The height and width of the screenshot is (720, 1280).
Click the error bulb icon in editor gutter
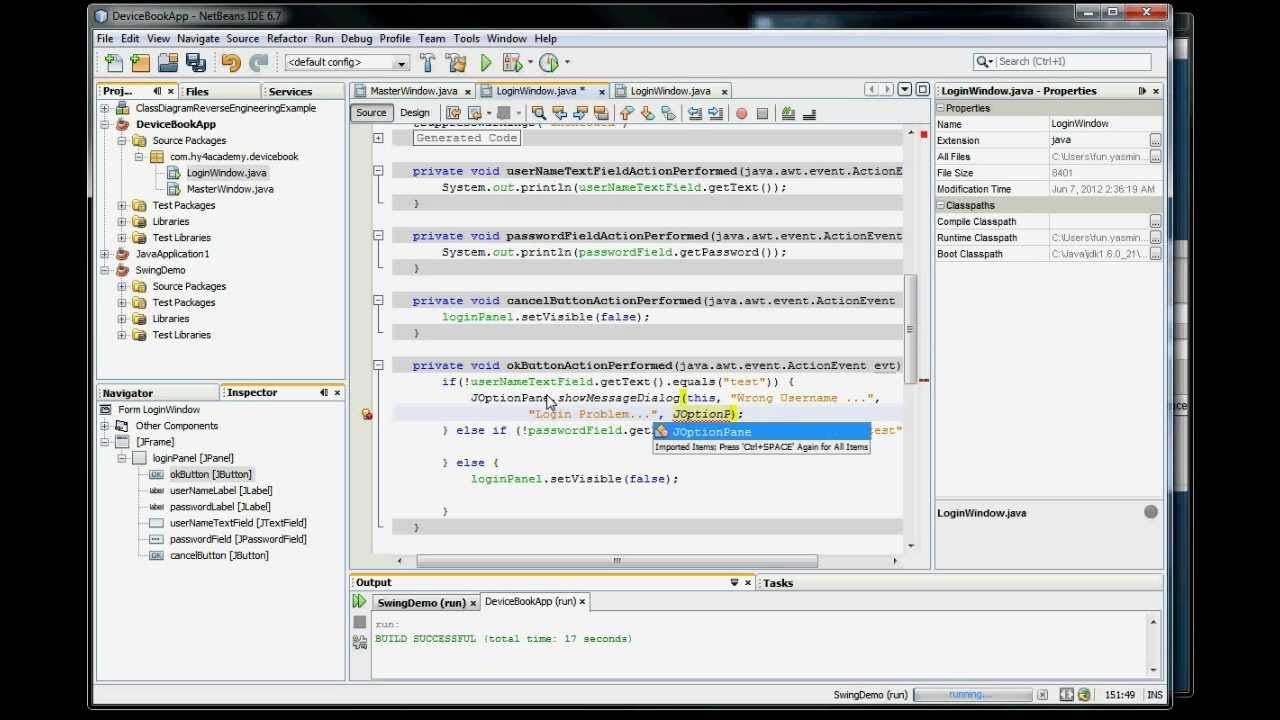[367, 414]
